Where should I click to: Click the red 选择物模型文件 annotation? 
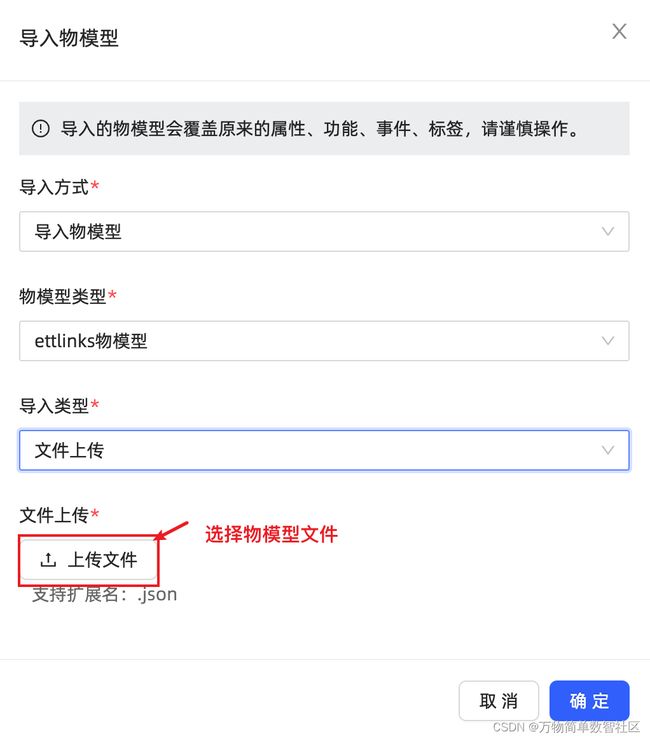[272, 534]
